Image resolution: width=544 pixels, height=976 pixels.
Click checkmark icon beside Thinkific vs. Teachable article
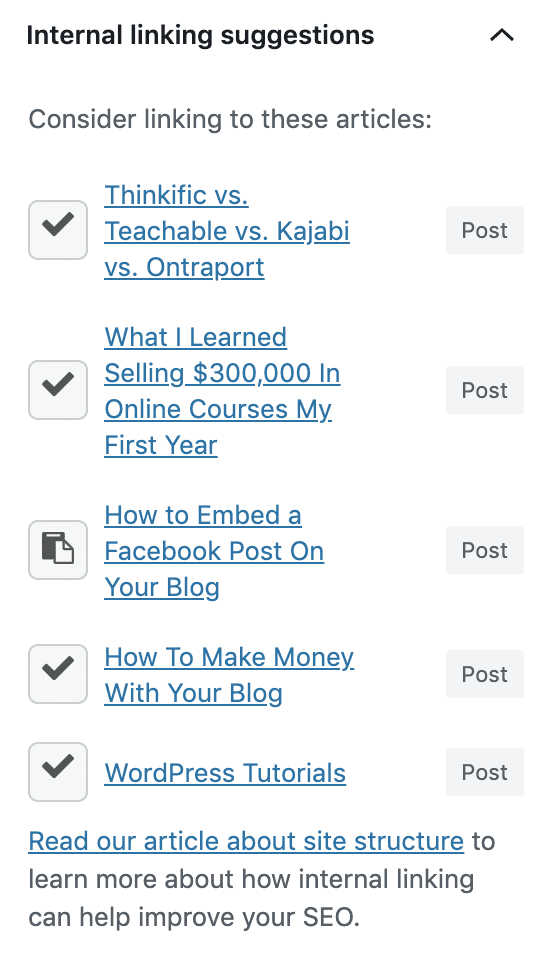[58, 230]
